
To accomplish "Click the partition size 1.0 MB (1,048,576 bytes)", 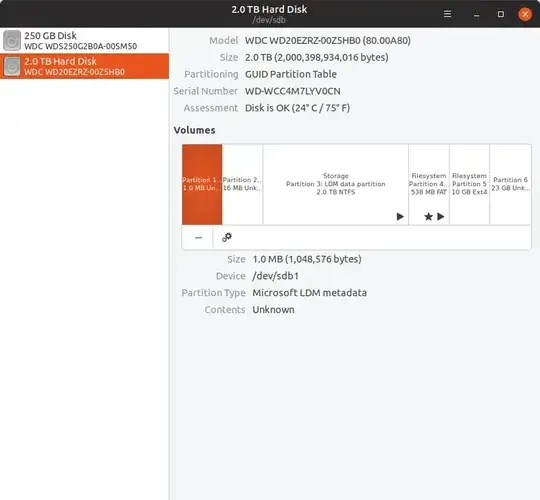I will pos(307,259).
